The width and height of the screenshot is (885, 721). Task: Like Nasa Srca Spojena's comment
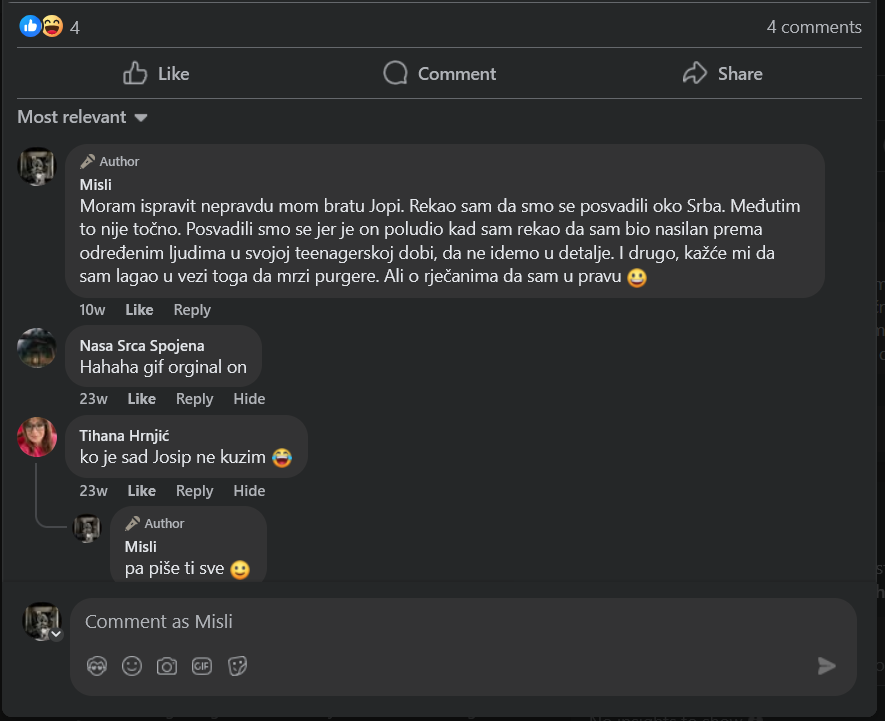[x=141, y=399]
